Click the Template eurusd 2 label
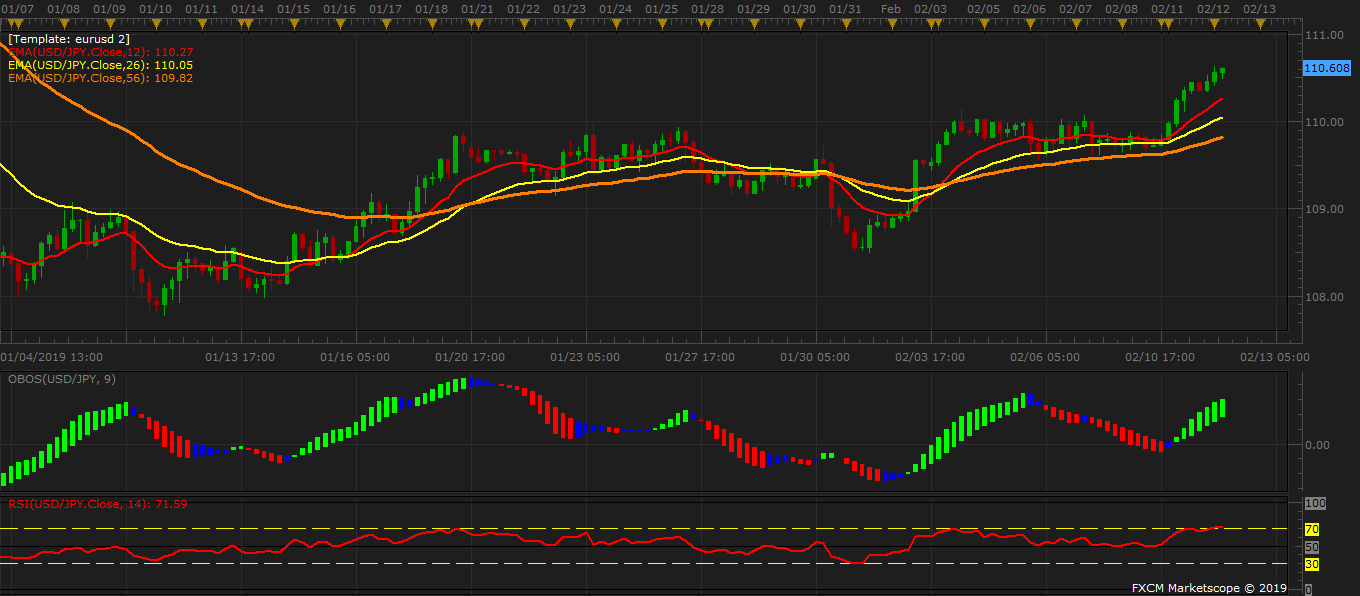The width and height of the screenshot is (1360, 596). click(x=68, y=38)
